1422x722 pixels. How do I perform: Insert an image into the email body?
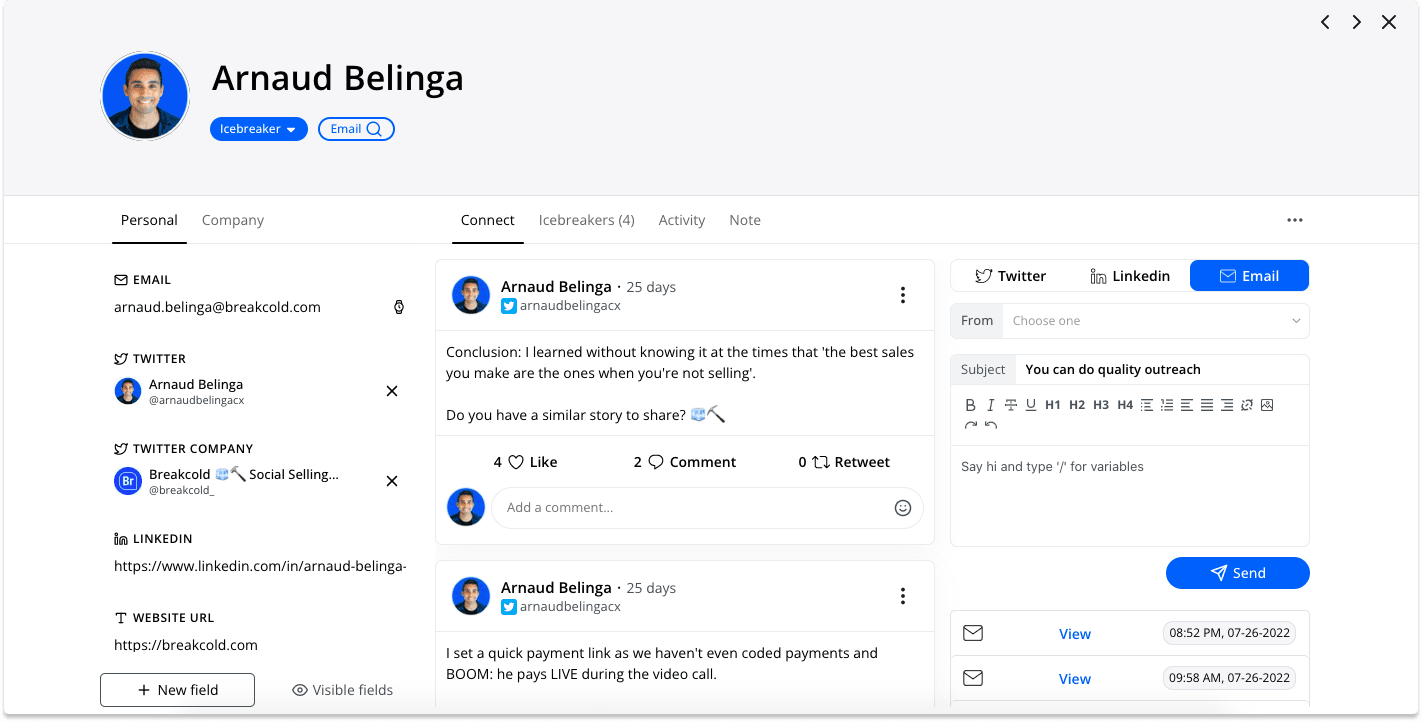[1267, 405]
